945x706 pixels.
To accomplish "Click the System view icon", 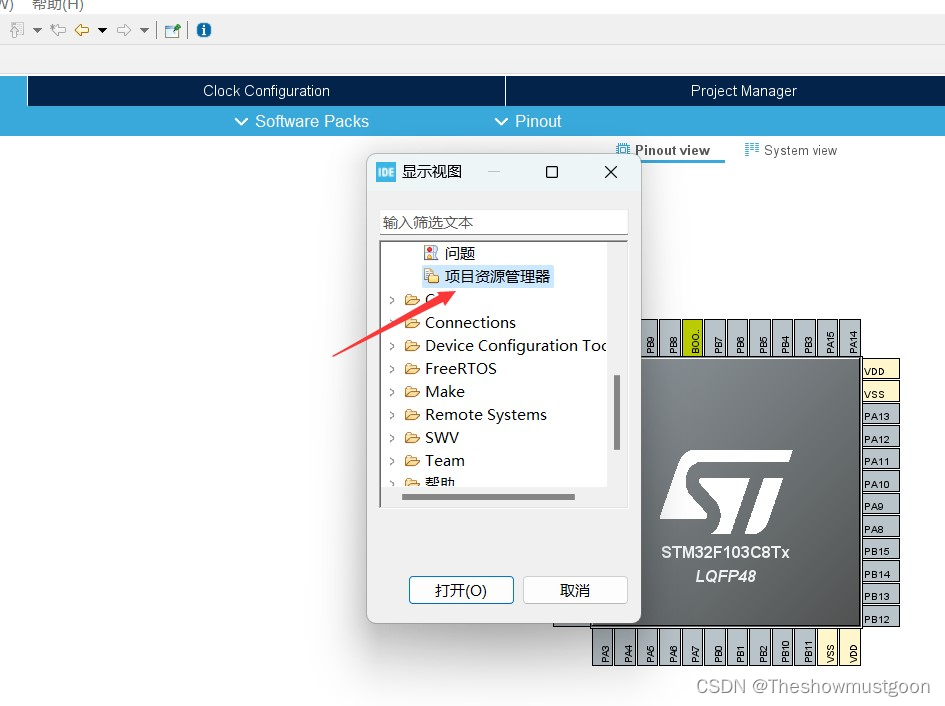I will tap(750, 150).
